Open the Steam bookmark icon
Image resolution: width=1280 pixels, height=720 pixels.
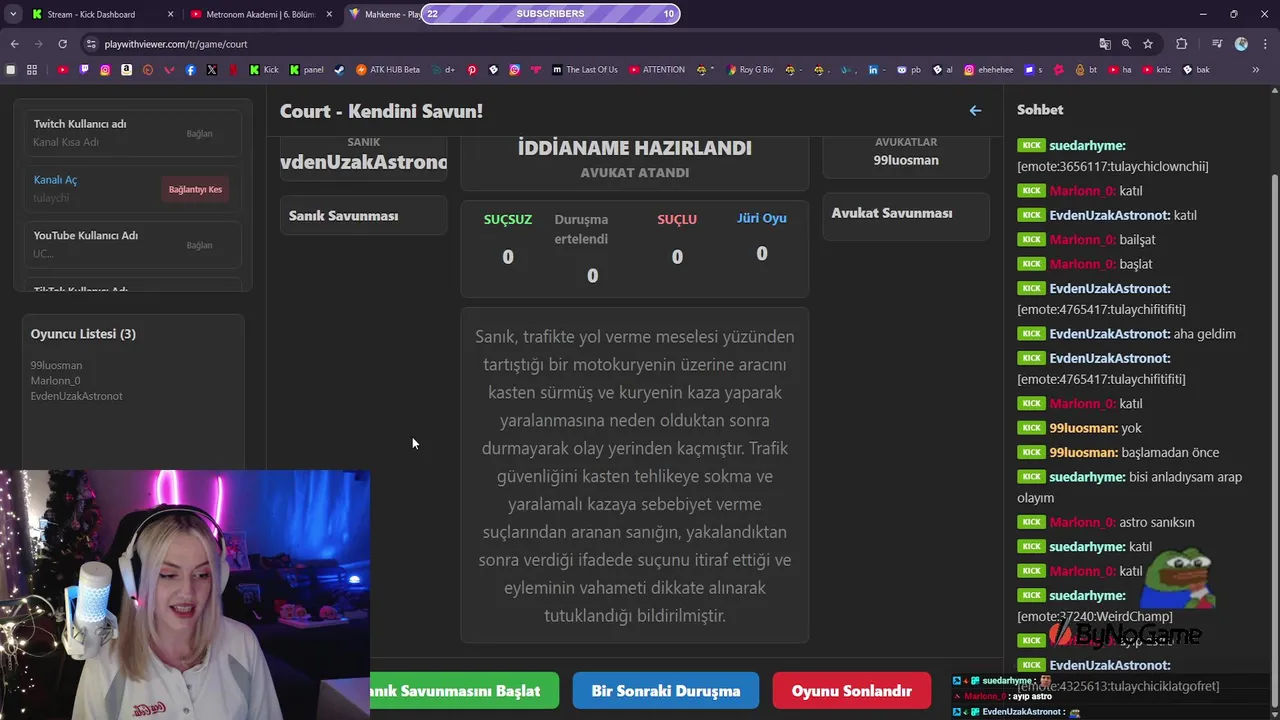(x=339, y=70)
